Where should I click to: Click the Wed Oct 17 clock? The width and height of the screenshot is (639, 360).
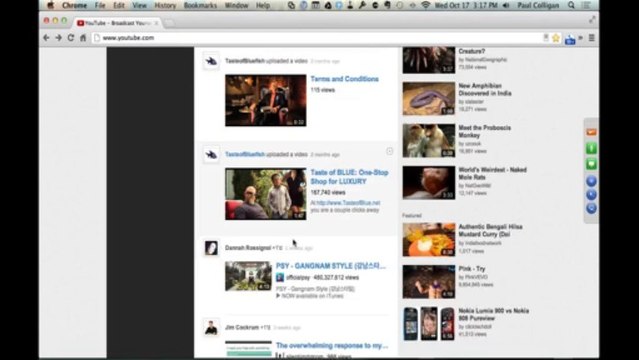466,5
